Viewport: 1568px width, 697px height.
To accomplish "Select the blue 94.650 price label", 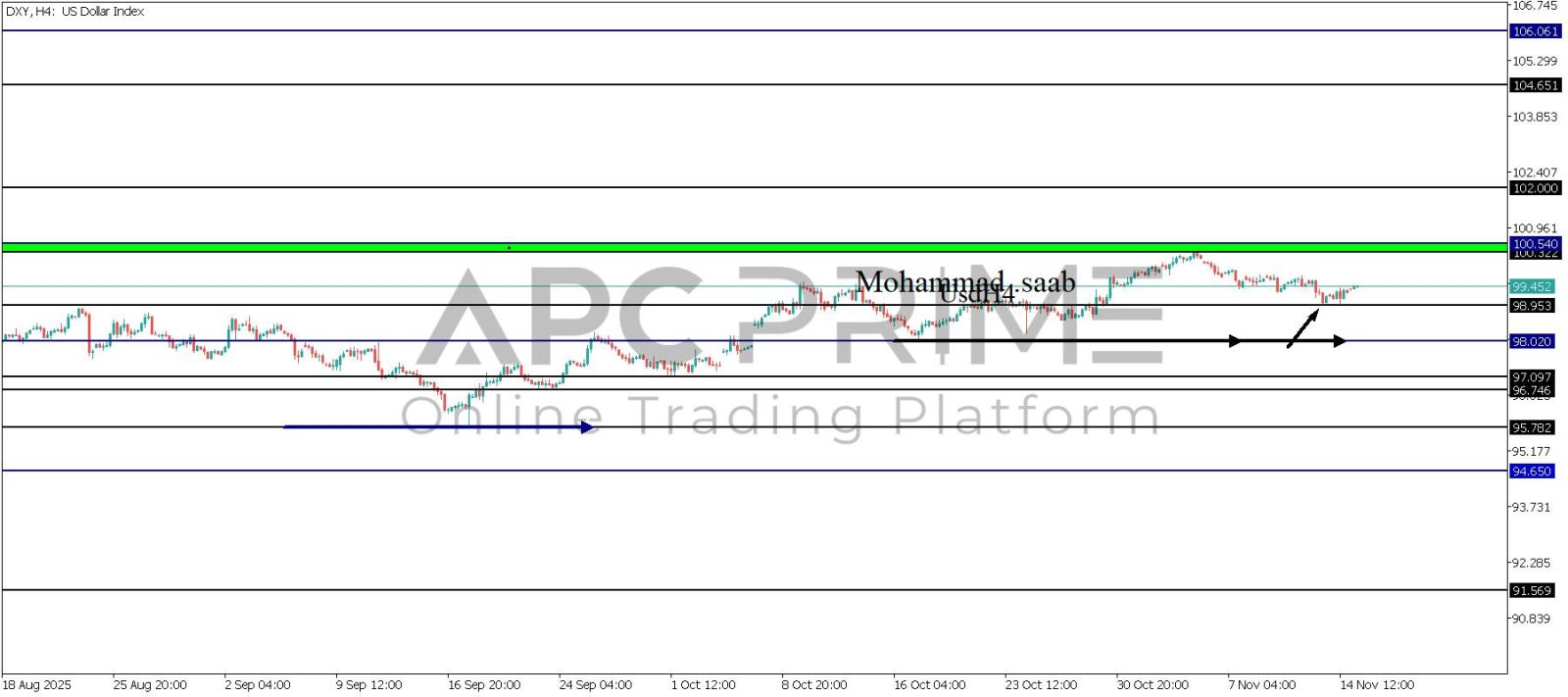I will pyautogui.click(x=1531, y=472).
